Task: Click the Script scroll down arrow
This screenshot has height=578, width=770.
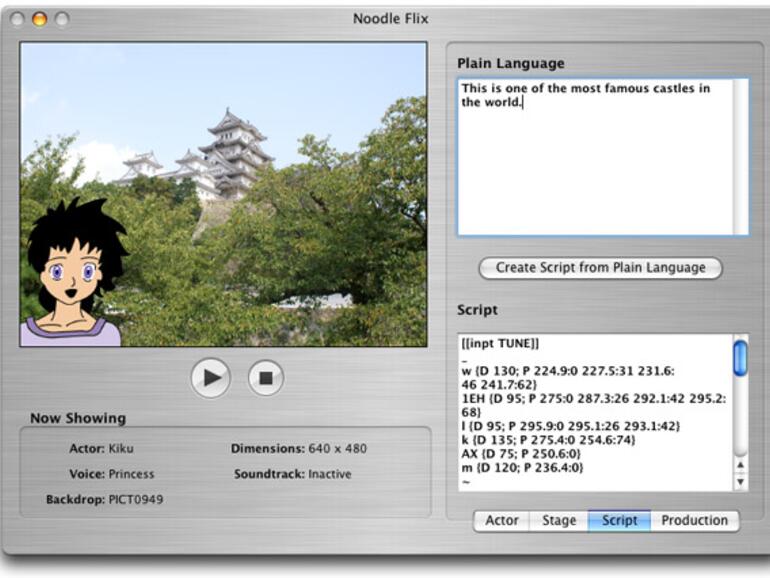Action: [740, 482]
